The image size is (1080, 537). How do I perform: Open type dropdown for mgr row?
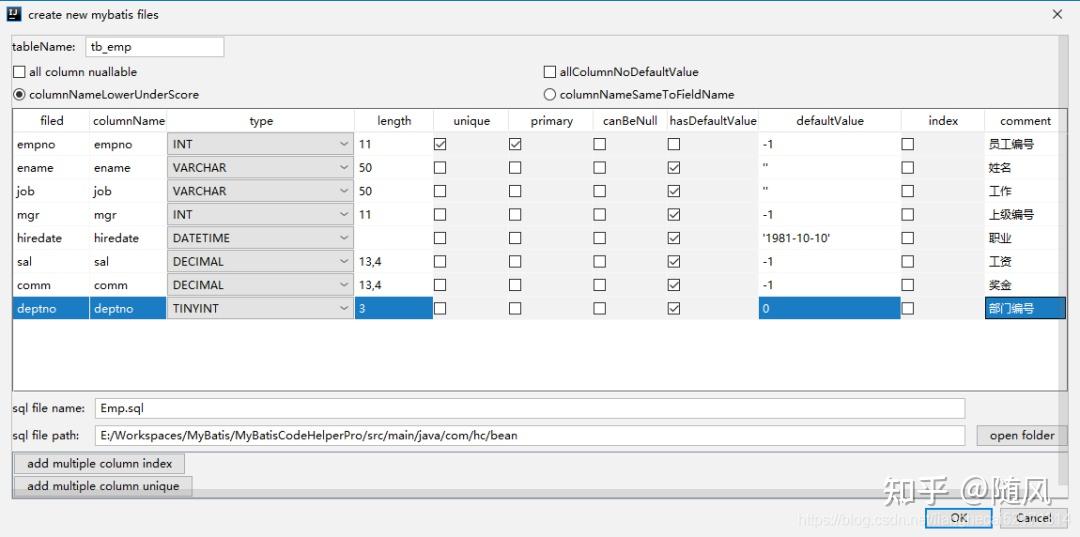coord(260,214)
